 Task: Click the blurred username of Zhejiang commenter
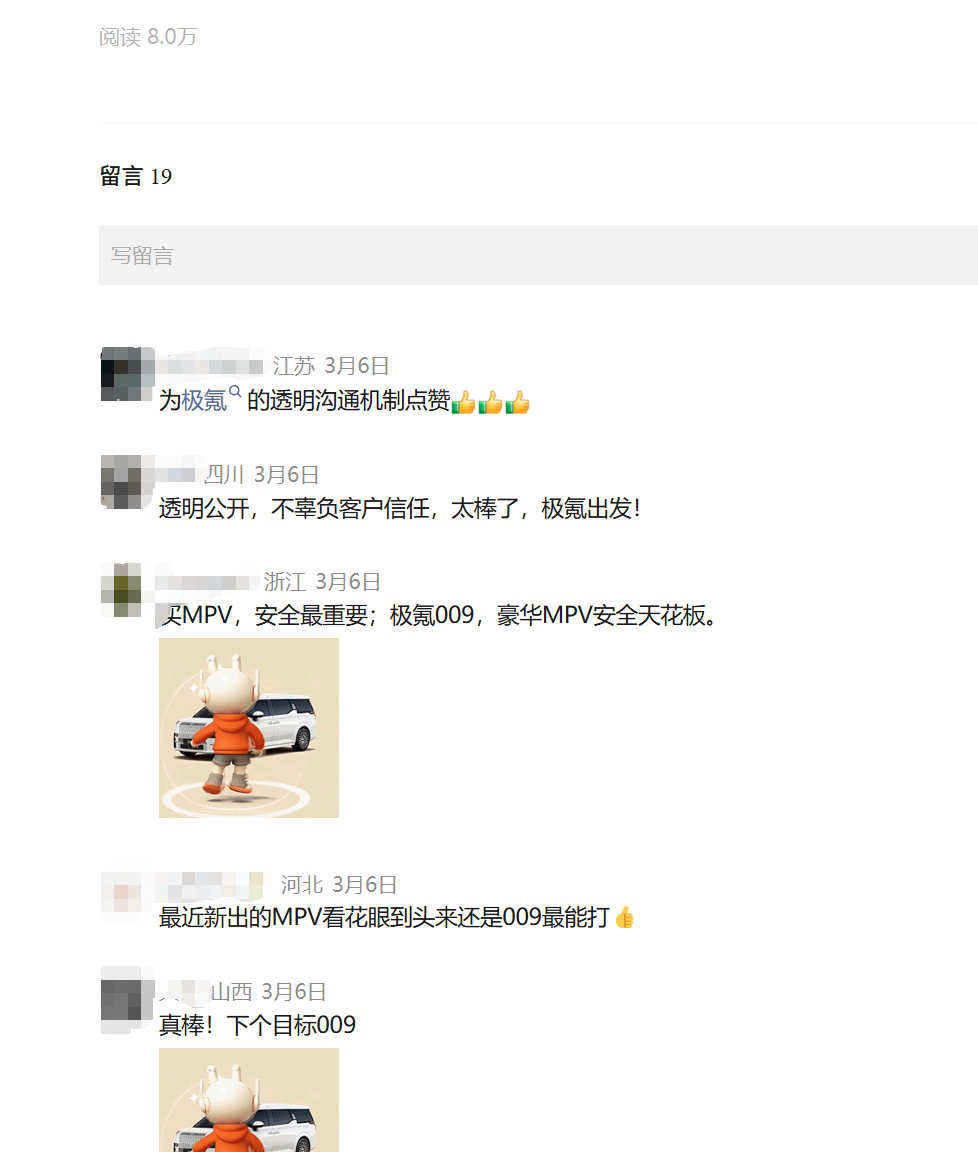(206, 581)
